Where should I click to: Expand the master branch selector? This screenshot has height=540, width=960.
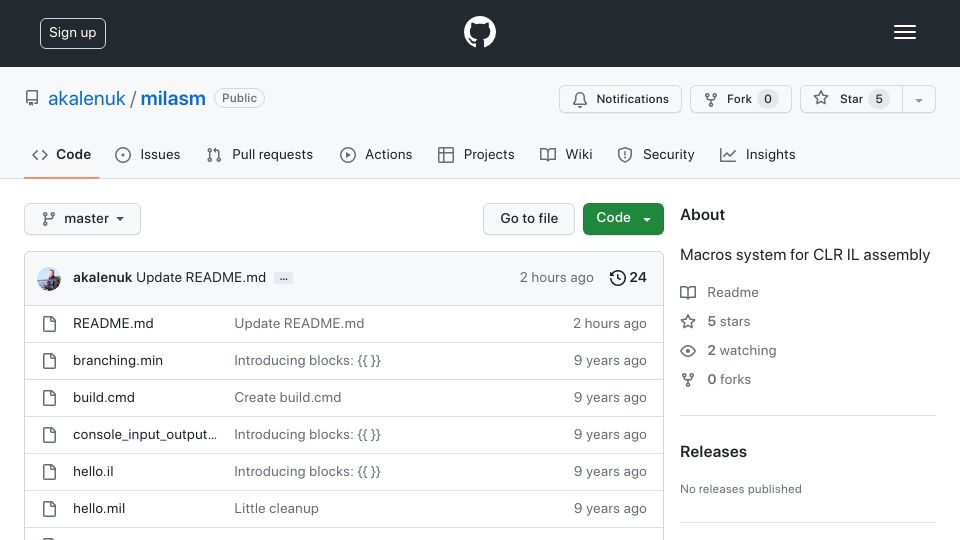83,219
